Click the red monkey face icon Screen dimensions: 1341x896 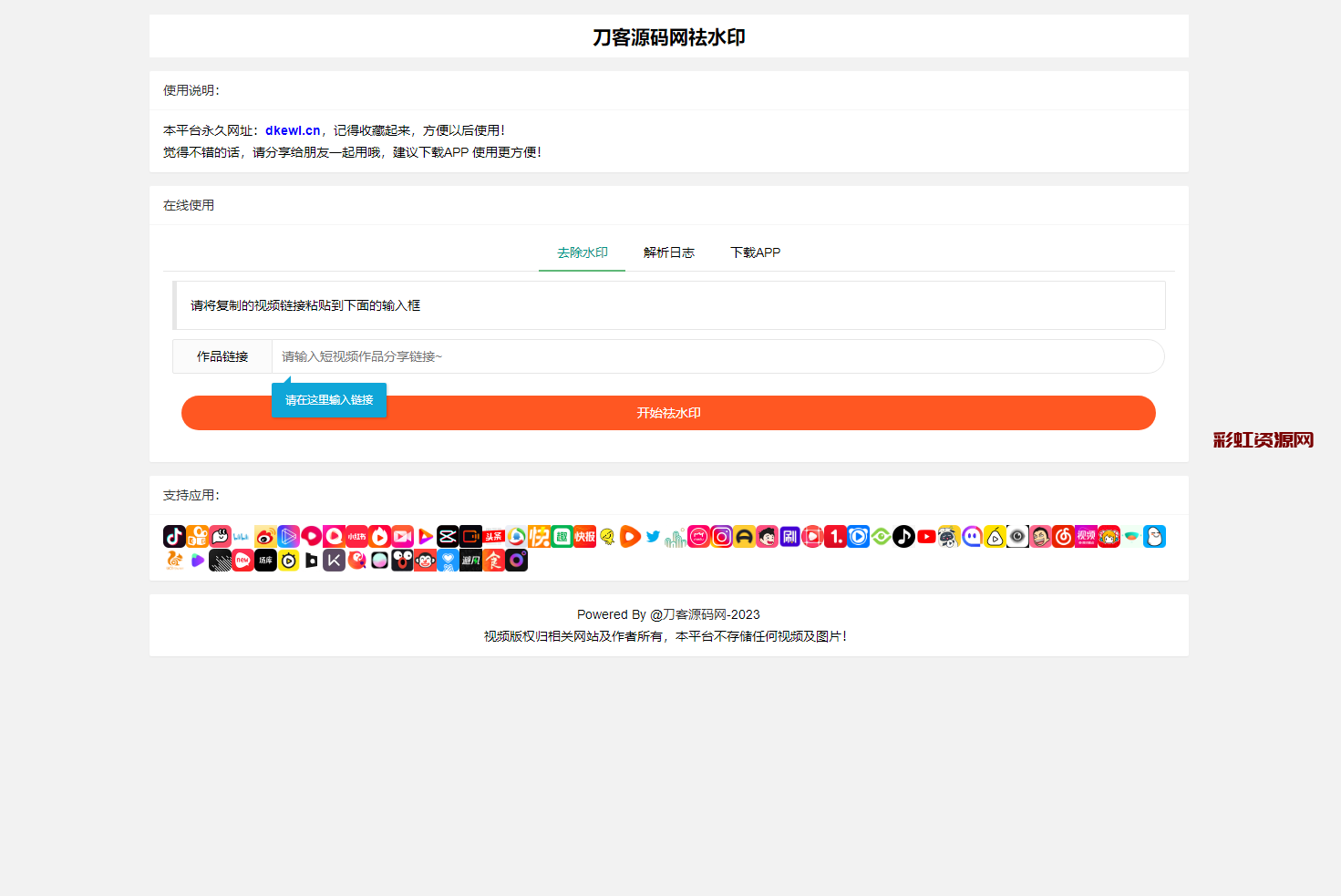pyautogui.click(x=425, y=561)
